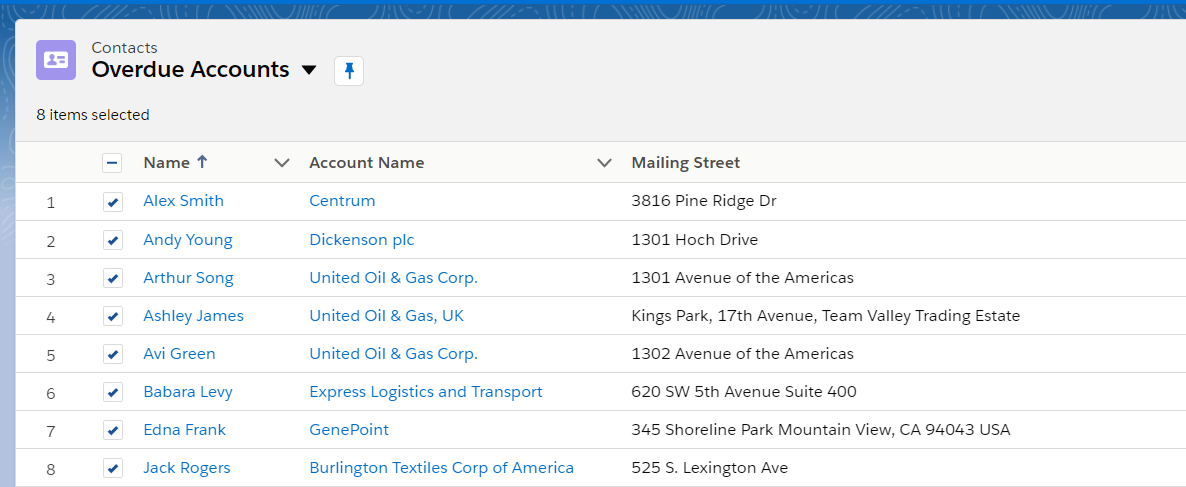Open the Avi Green contact
1186x487 pixels.
pos(179,353)
